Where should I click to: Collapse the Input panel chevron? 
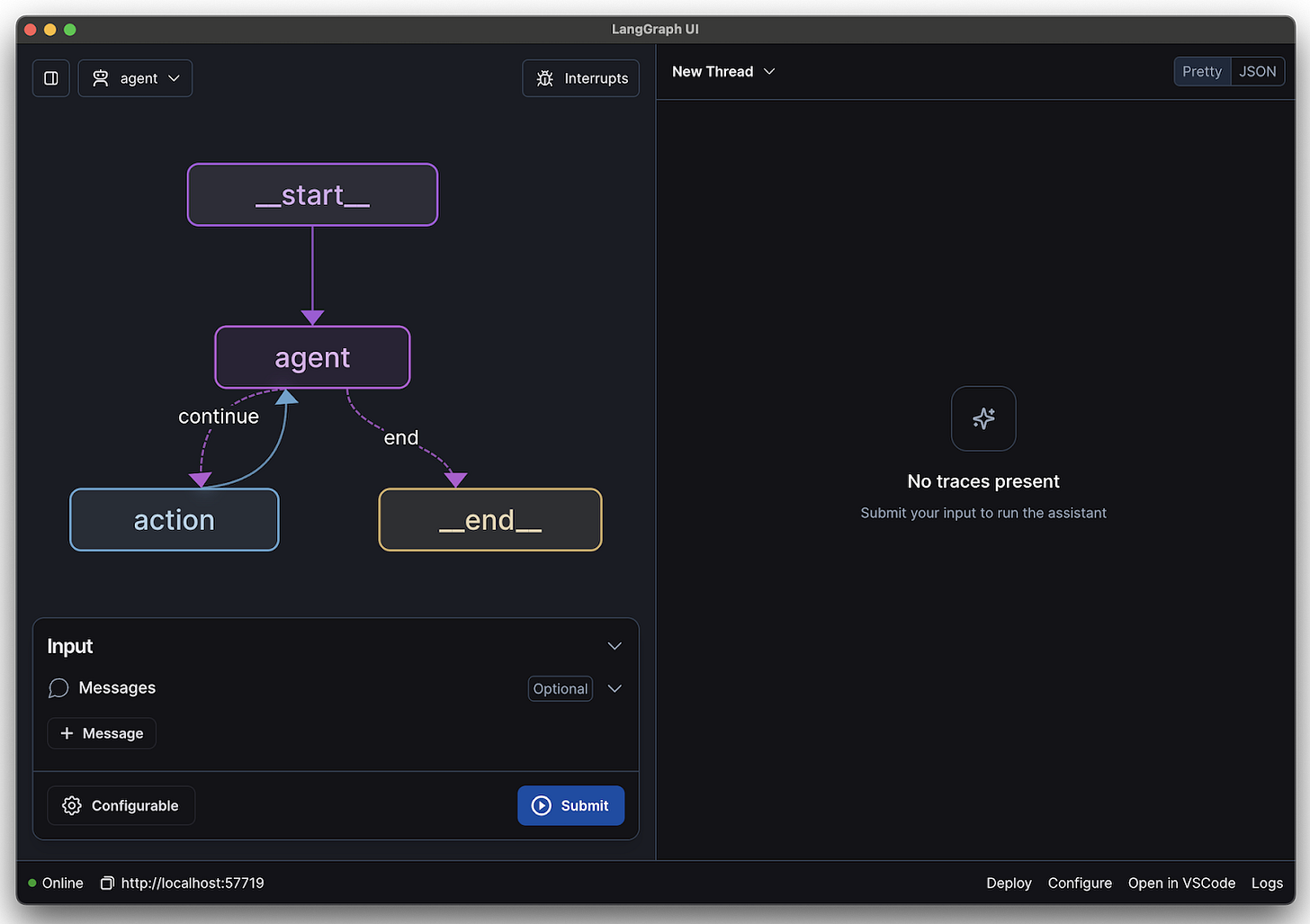(615, 646)
